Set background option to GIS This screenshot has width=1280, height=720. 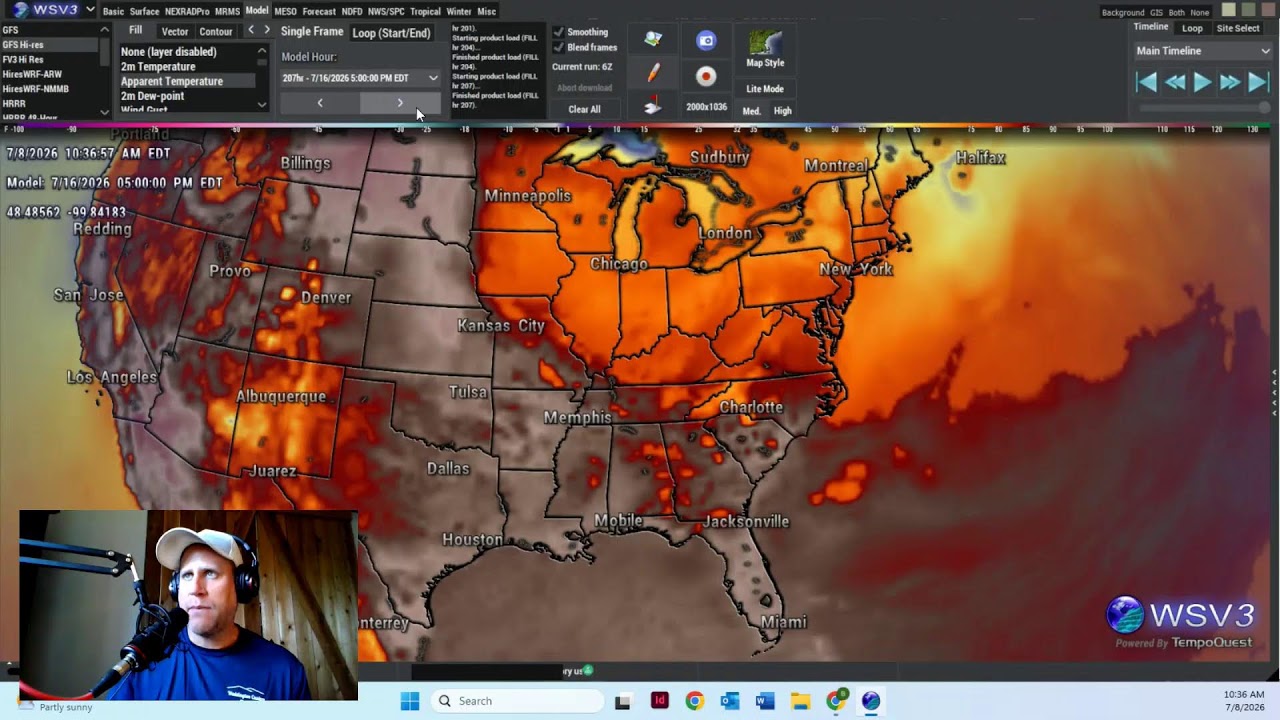tap(1156, 12)
